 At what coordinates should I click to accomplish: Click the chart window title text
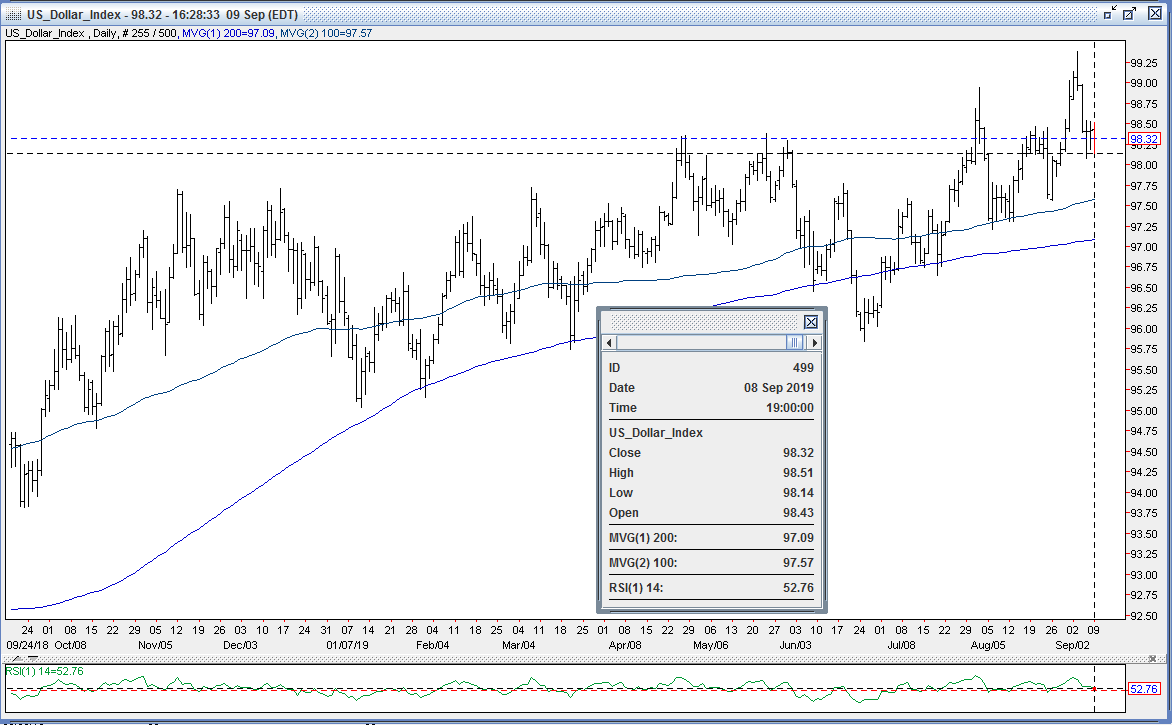(x=162, y=14)
